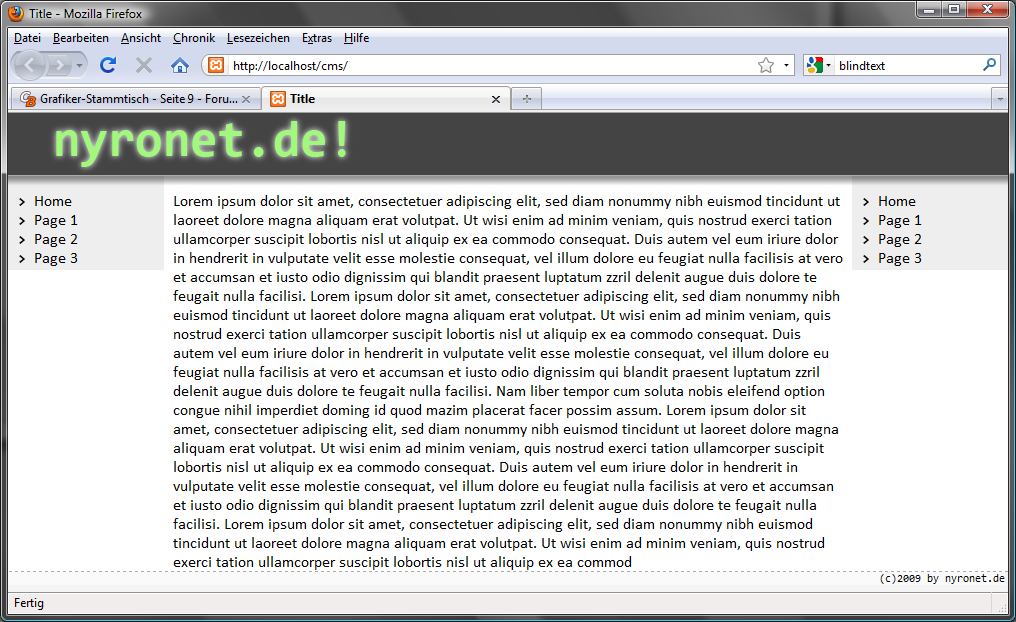Bookmark this page with the star
Image resolution: width=1016 pixels, height=622 pixels.
click(766, 65)
